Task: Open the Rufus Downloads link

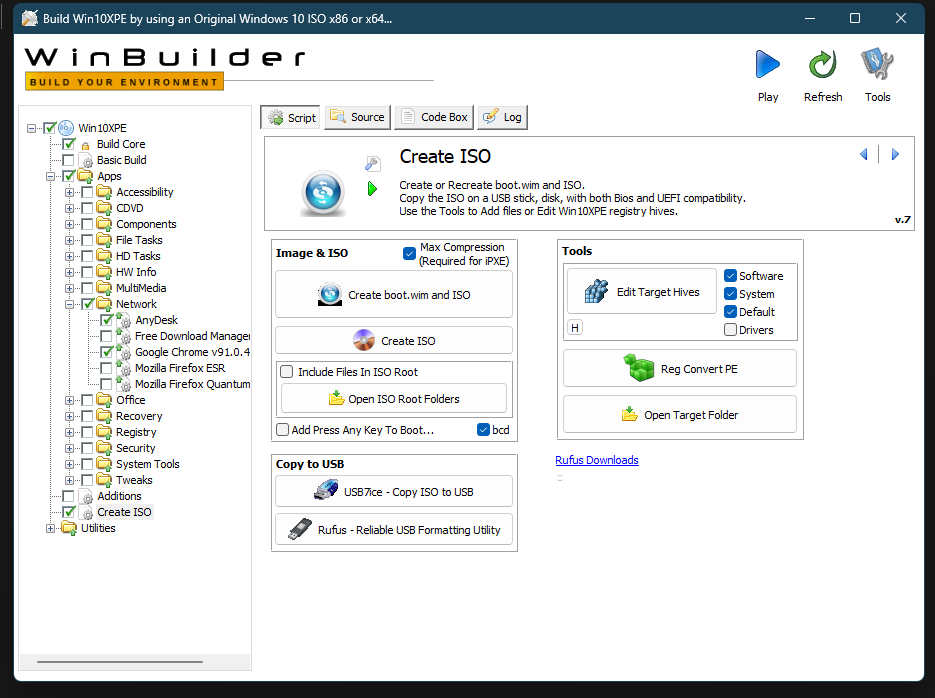Action: pos(597,460)
